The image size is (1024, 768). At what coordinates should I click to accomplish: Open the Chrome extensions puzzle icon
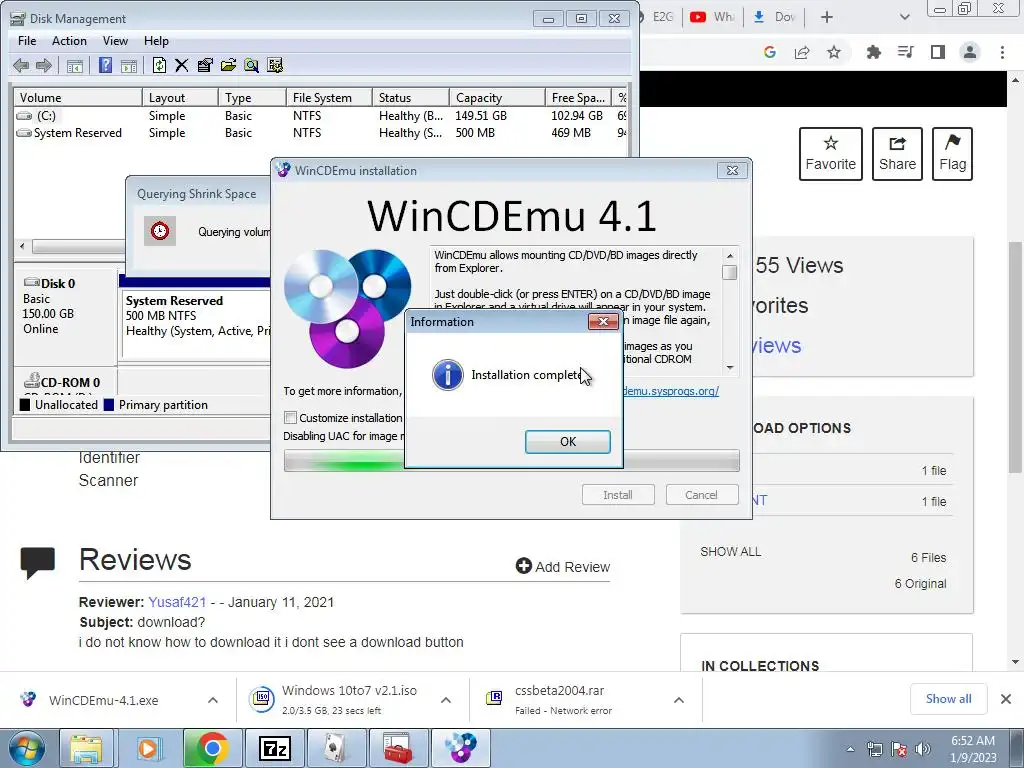873,52
